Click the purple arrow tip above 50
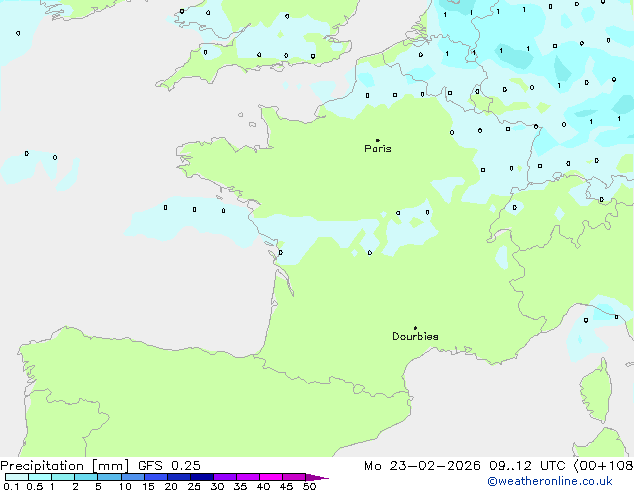This screenshot has width=634, height=490. [x=317, y=477]
